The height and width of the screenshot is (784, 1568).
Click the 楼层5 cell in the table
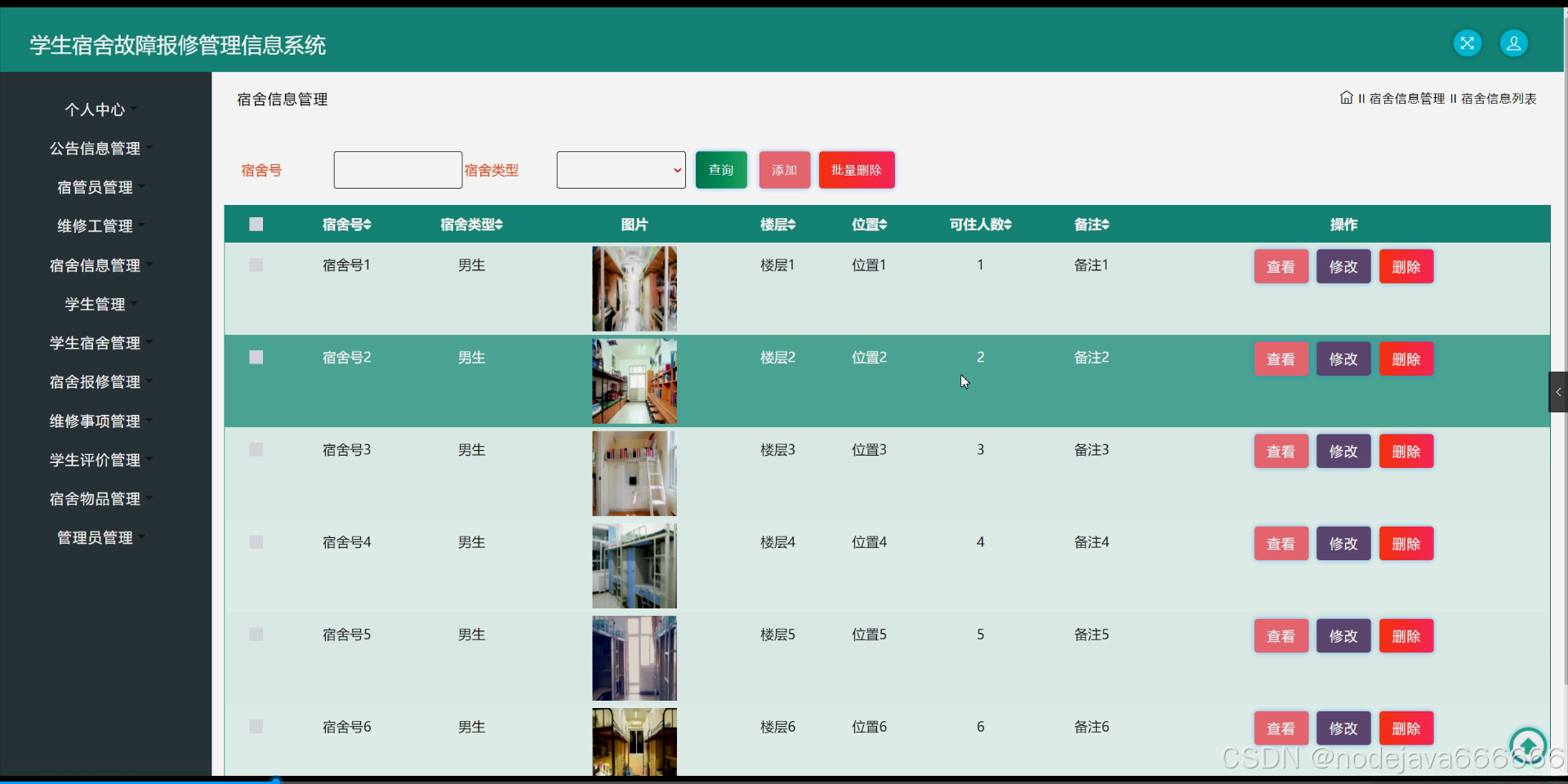[x=777, y=635]
